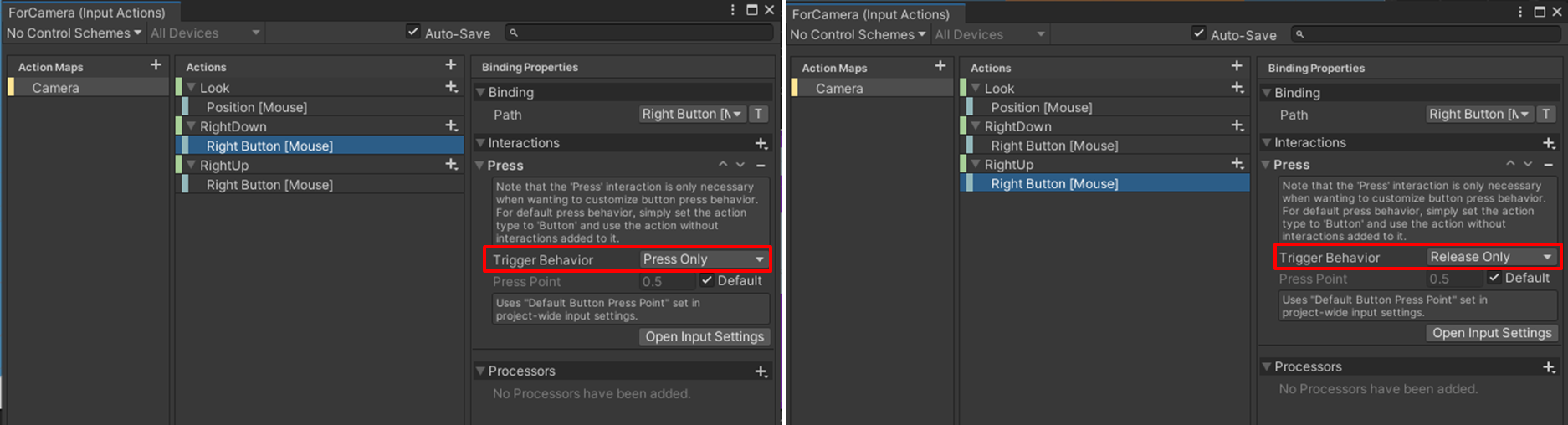Open Trigger Behavior Release Only dropdown
This screenshot has width=1568, height=425.
click(x=1491, y=257)
